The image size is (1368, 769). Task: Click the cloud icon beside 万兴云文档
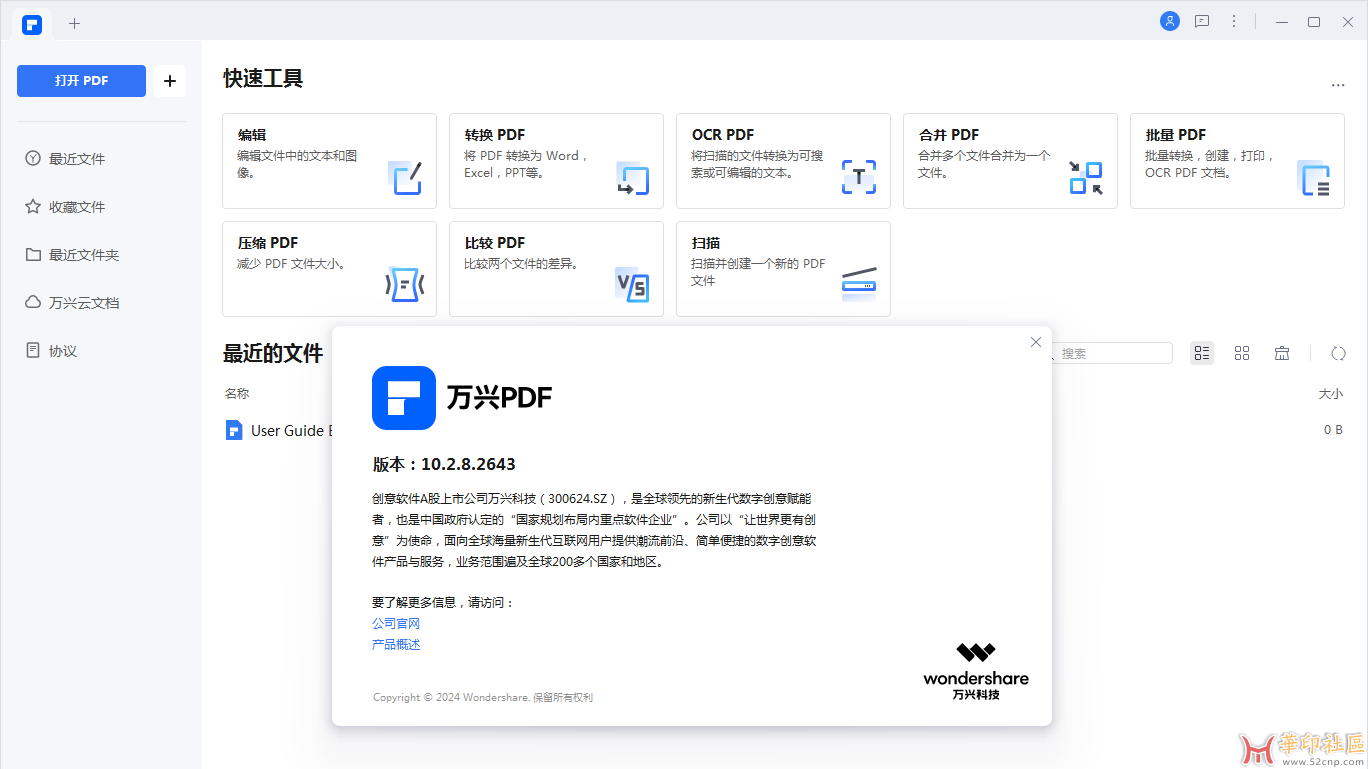(33, 302)
